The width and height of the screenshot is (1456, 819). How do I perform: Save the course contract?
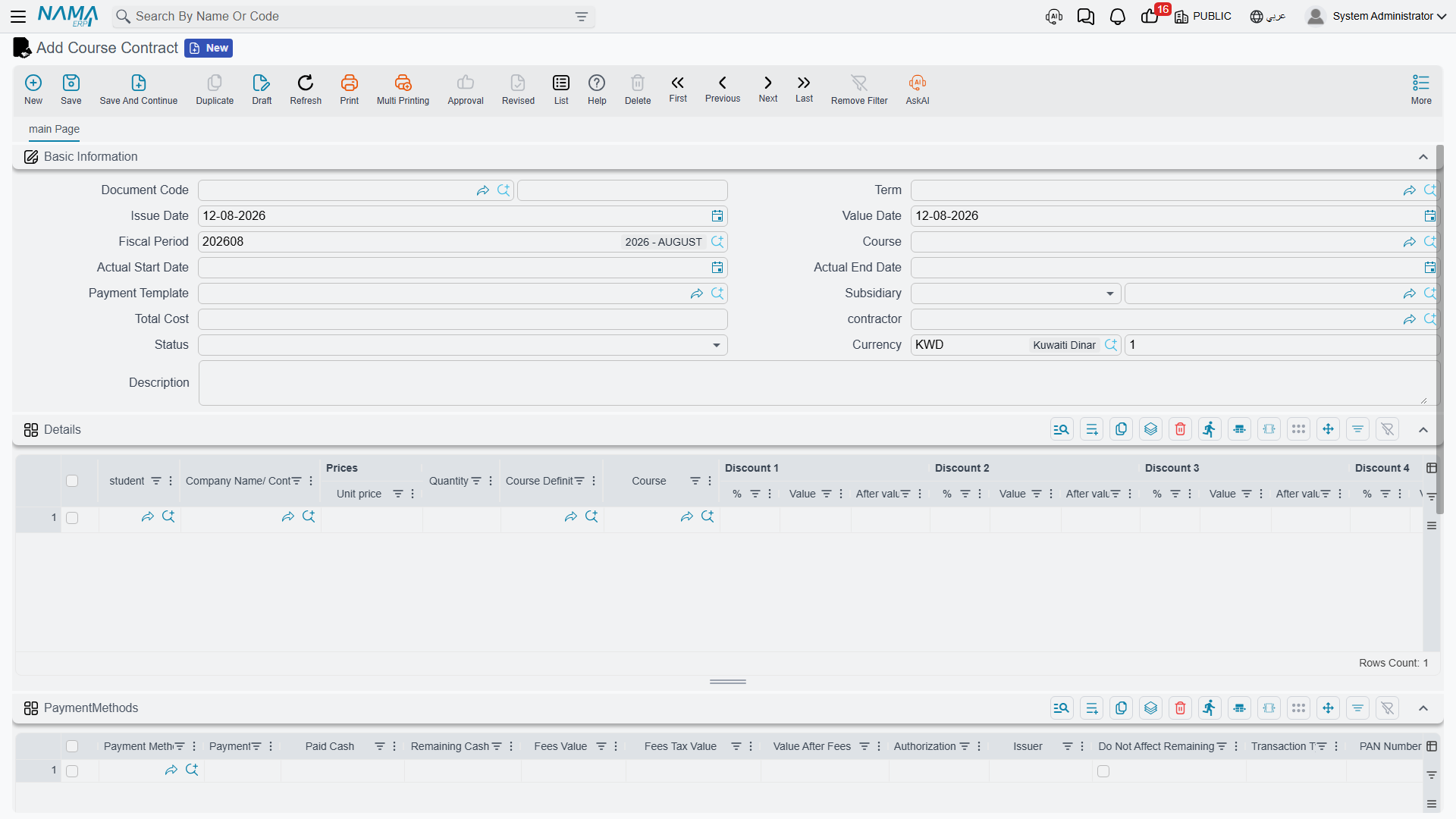click(x=71, y=89)
